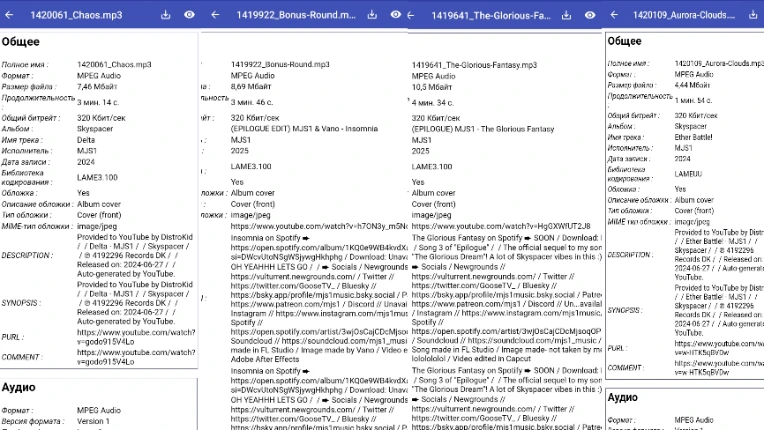The height and width of the screenshot is (430, 764).
Task: Click the 1419922_Bonus-Round.m... header title
Action: point(296,15)
